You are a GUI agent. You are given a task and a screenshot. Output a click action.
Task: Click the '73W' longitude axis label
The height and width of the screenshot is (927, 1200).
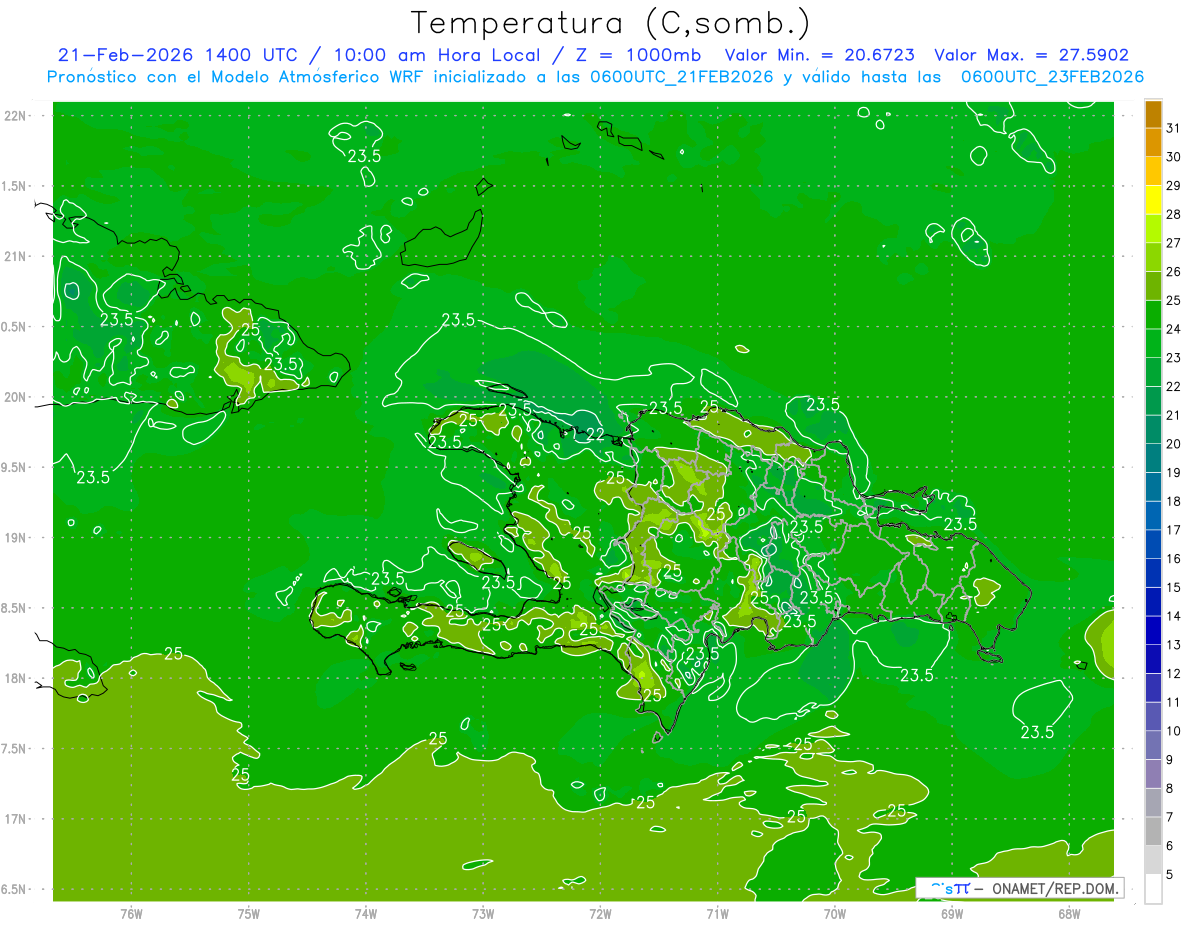[x=483, y=913]
